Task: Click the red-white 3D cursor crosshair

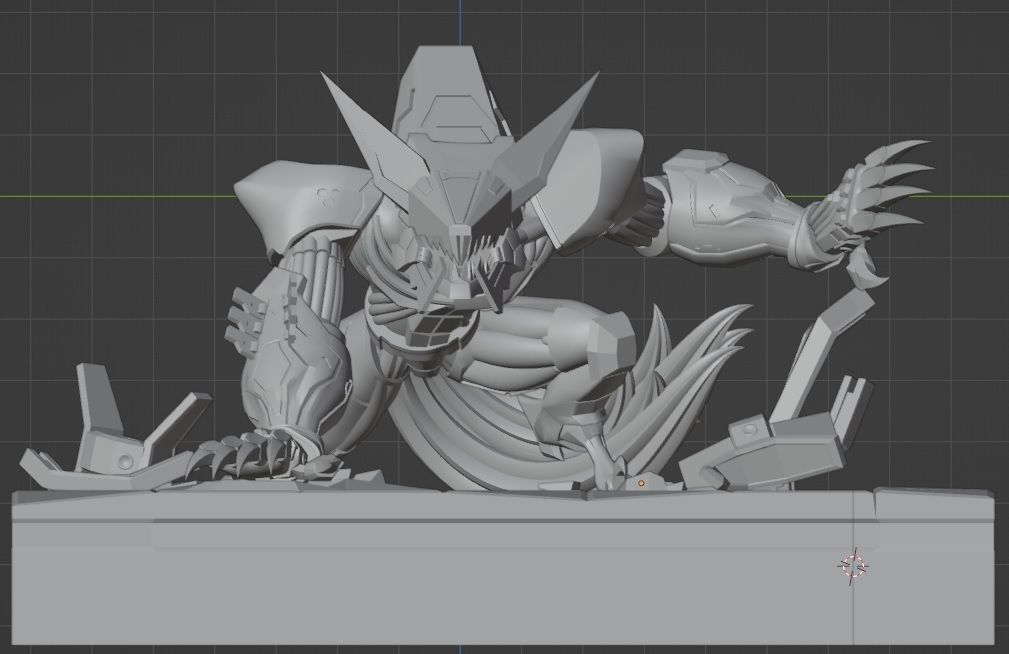Action: click(x=854, y=566)
